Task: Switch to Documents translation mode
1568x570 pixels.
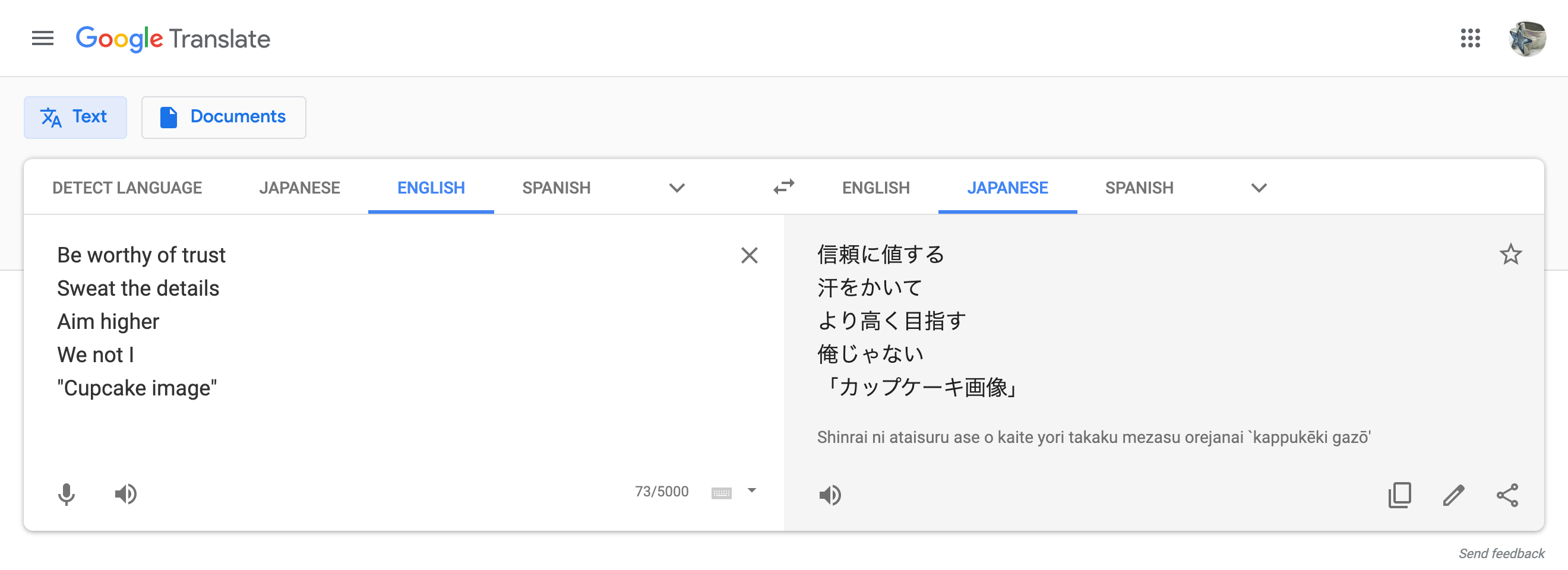Action: 223,117
